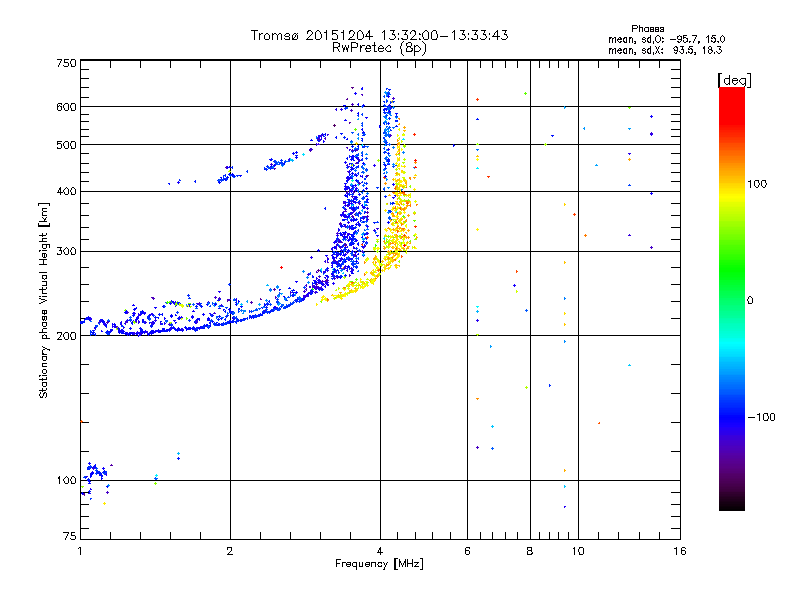Click the '500' y-axis tick label
Screen dimensions: 800x600
pyautogui.click(x=67, y=145)
